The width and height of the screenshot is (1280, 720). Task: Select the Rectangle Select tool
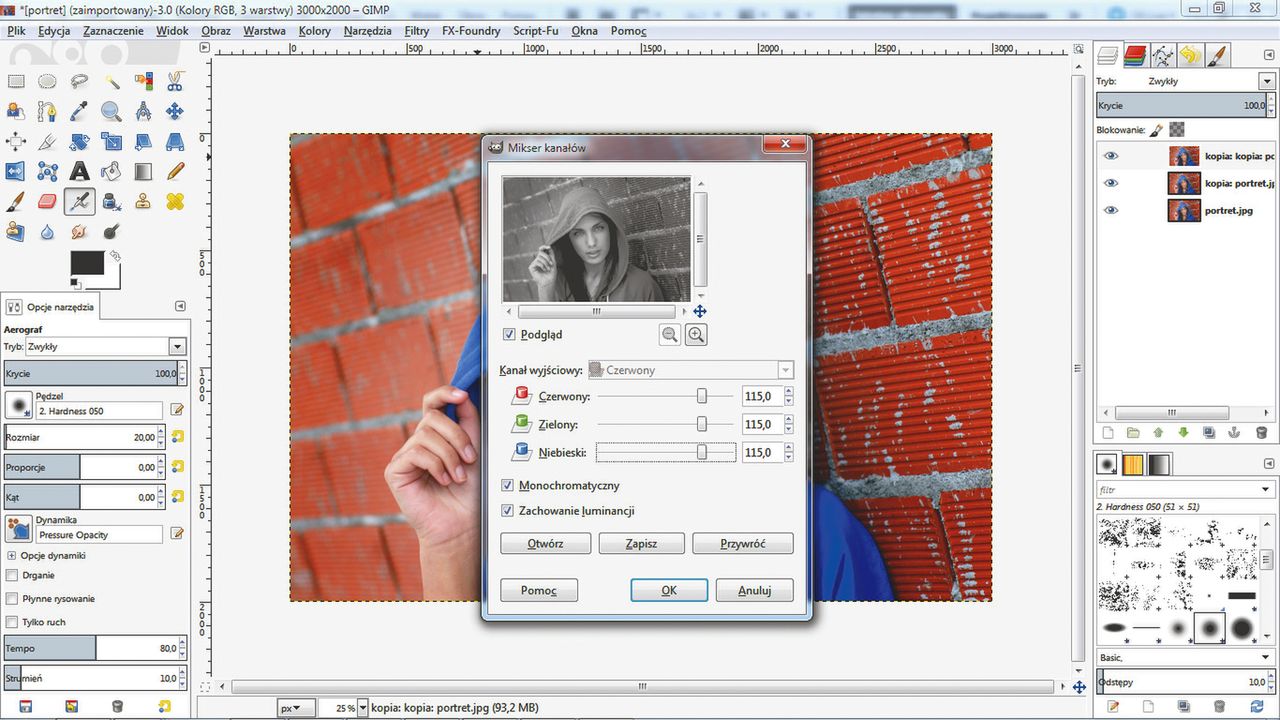(15, 82)
